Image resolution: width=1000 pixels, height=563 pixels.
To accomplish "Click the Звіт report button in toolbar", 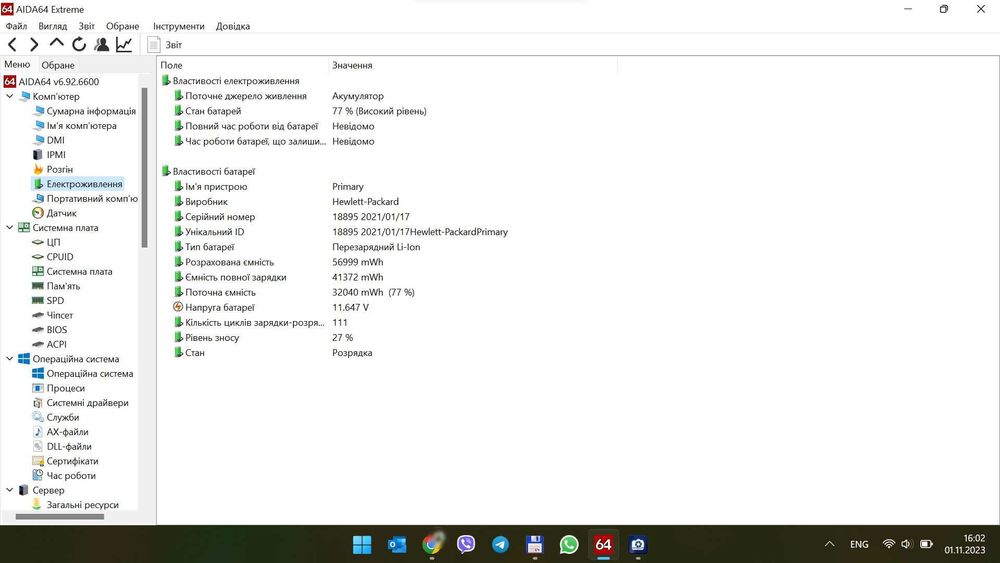I will pyautogui.click(x=165, y=45).
